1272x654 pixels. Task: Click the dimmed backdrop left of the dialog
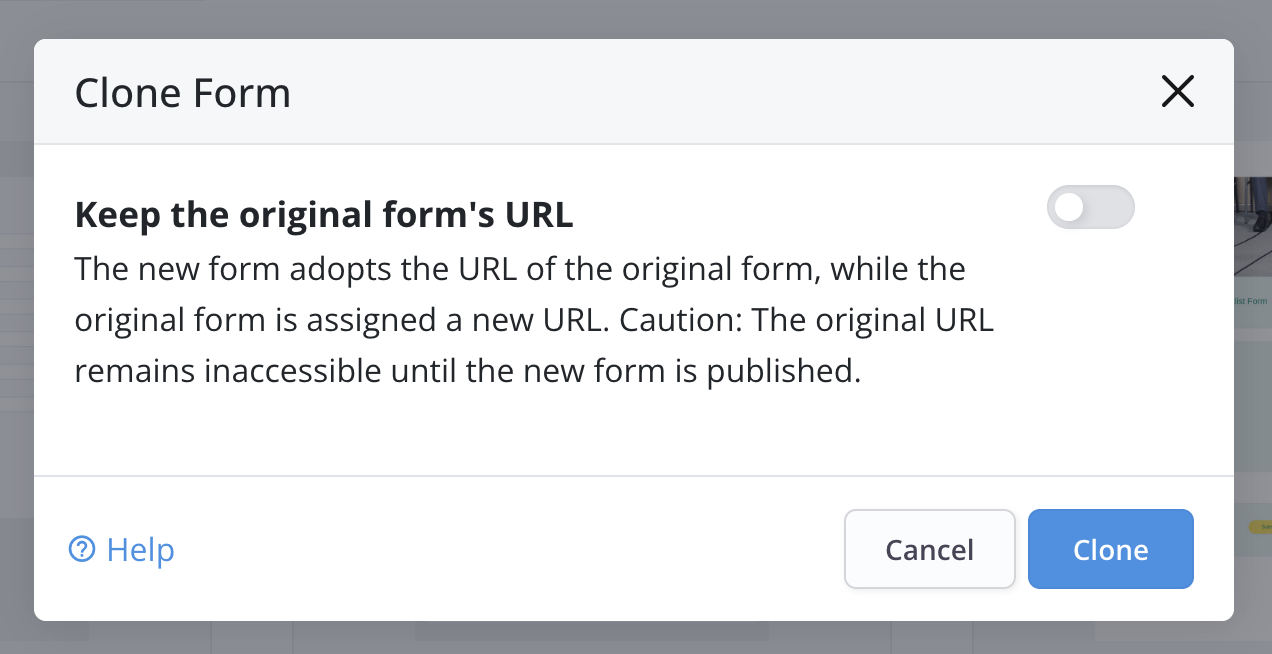16,330
